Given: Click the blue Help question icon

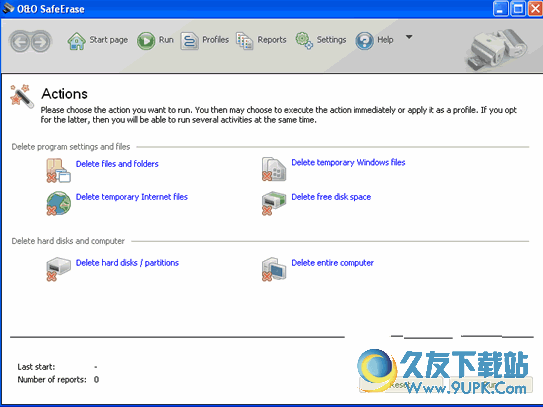Looking at the screenshot, I should 364,41.
